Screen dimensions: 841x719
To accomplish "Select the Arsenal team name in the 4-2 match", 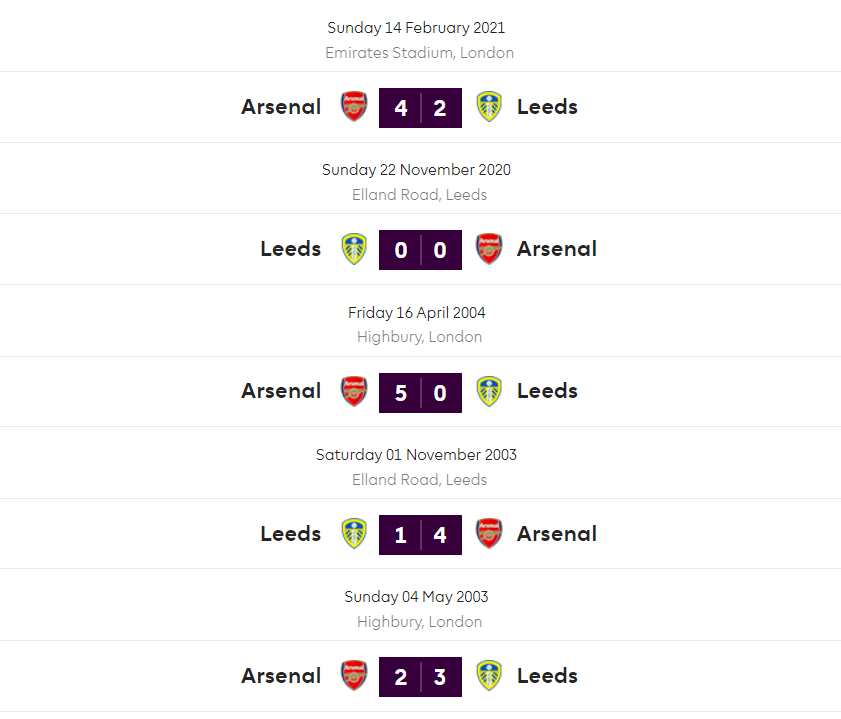I will pos(281,107).
